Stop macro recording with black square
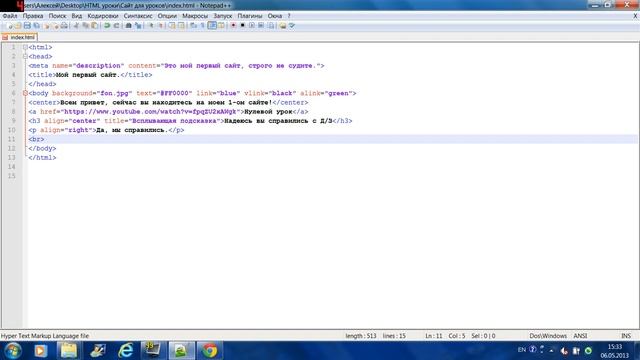This screenshot has width=640, height=360. pyautogui.click(x=242, y=26)
